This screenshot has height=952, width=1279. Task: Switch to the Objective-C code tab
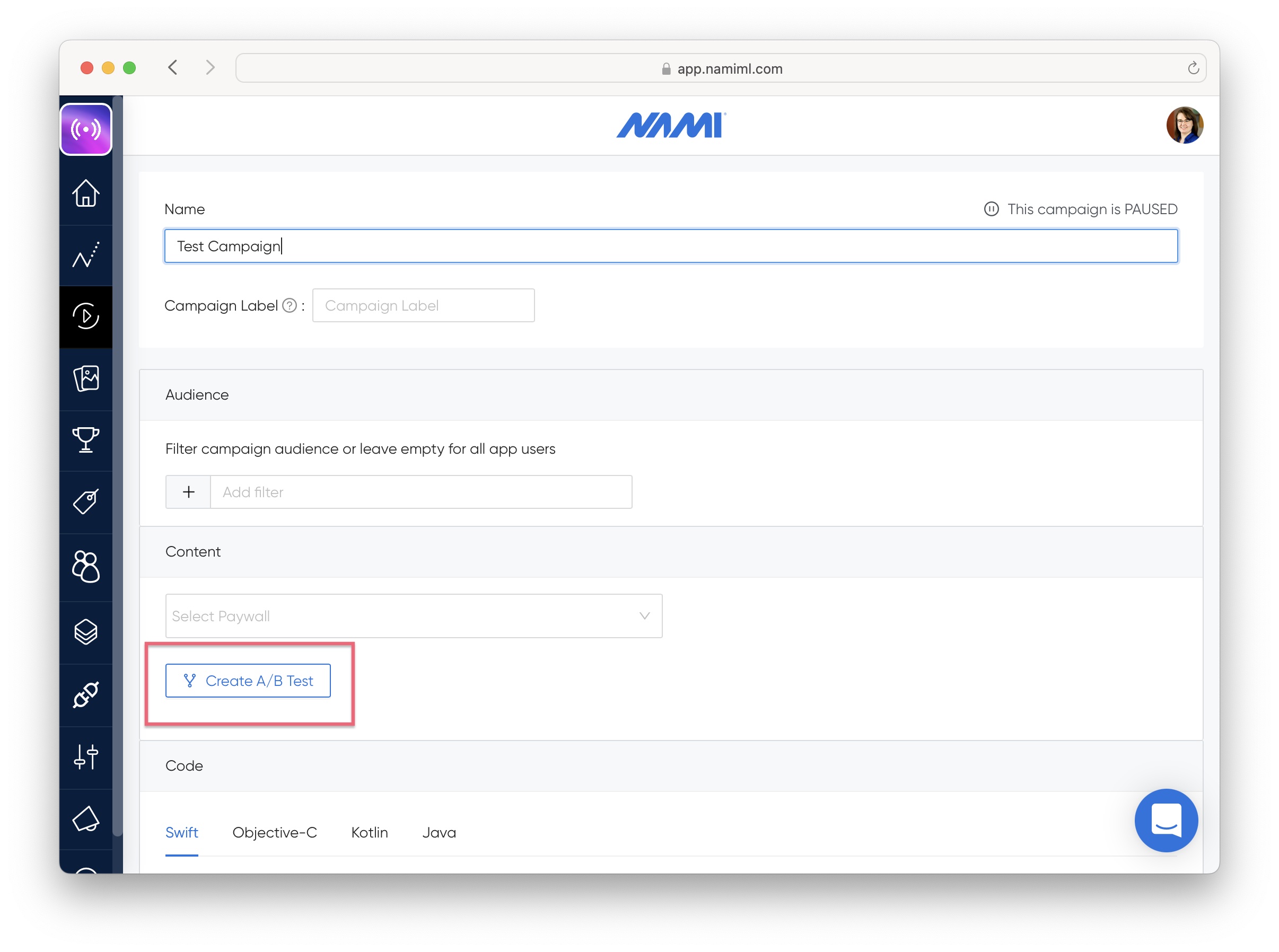(274, 833)
